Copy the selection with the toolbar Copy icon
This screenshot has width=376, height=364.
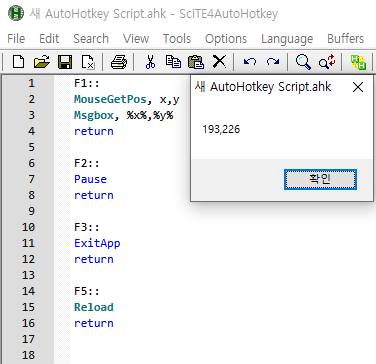point(173,62)
